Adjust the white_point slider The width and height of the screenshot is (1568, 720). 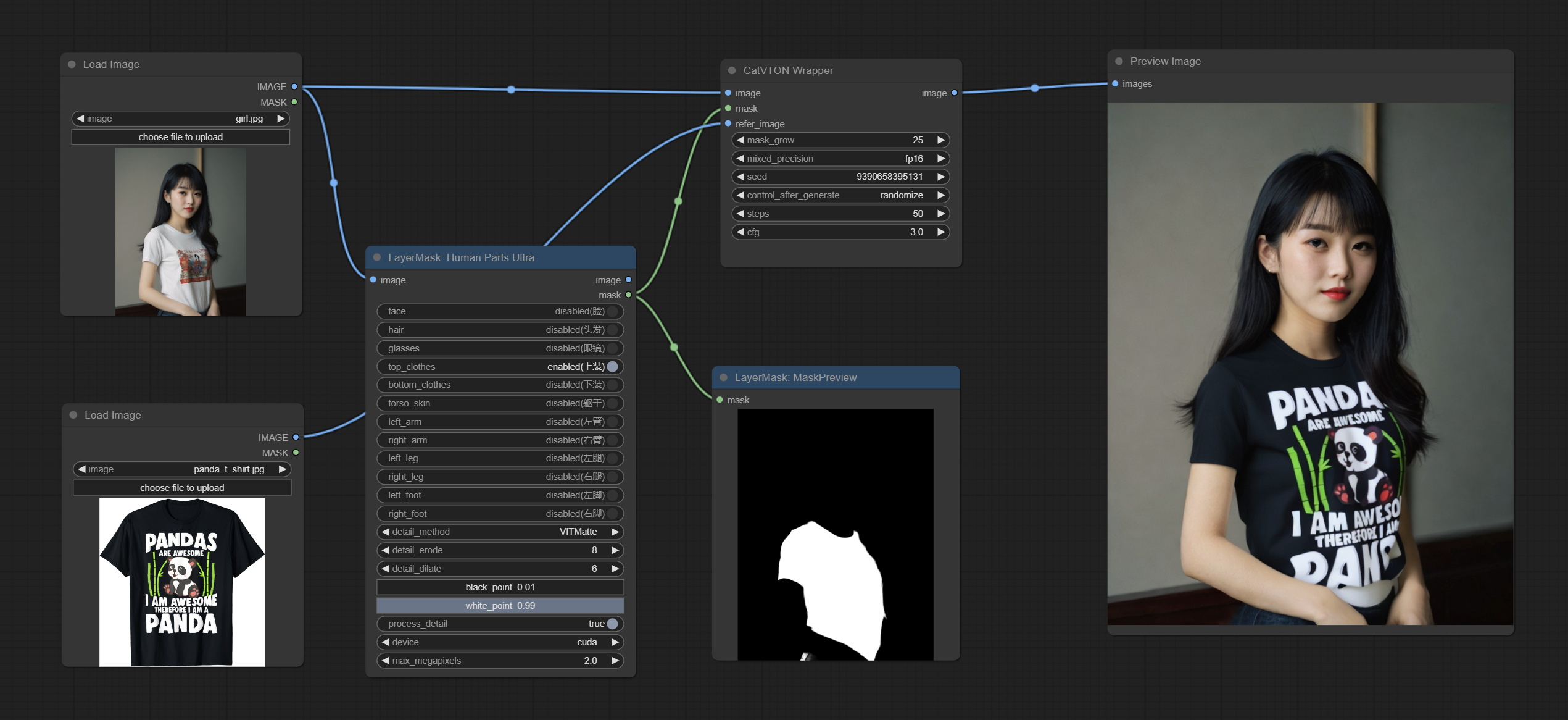click(500, 606)
